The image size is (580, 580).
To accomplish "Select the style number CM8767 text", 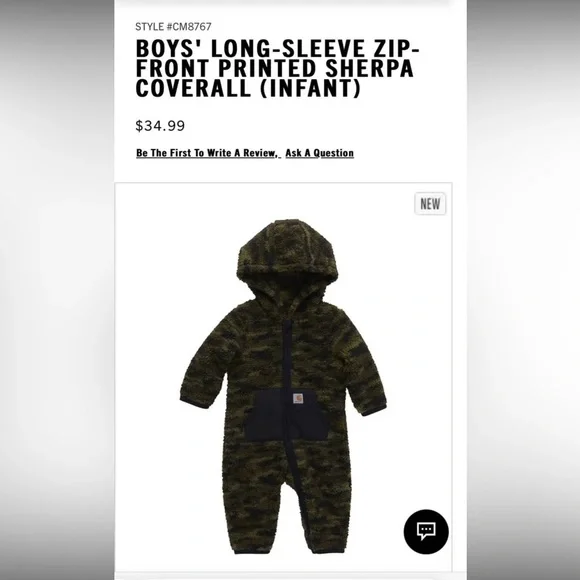I will (x=173, y=27).
